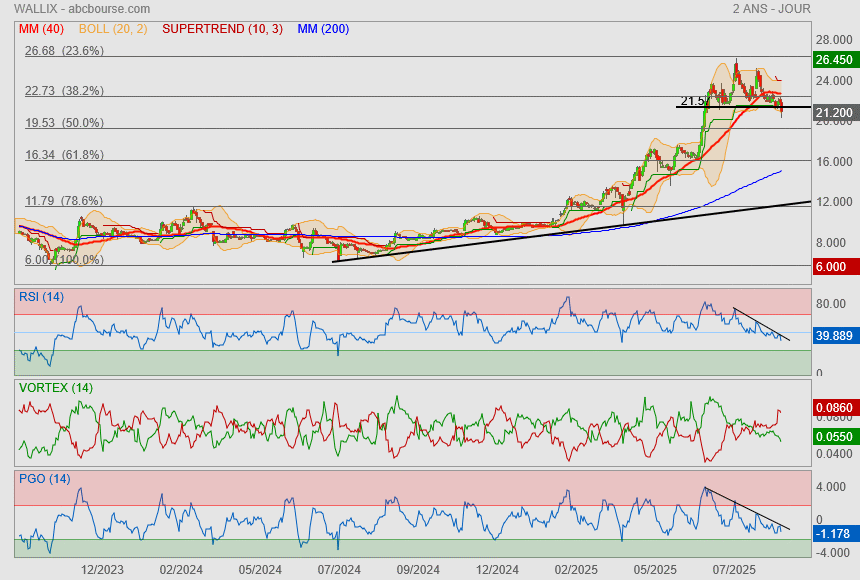Viewport: 860px width, 580px height.
Task: Click the red 6.000 price tag
Action: point(833,267)
